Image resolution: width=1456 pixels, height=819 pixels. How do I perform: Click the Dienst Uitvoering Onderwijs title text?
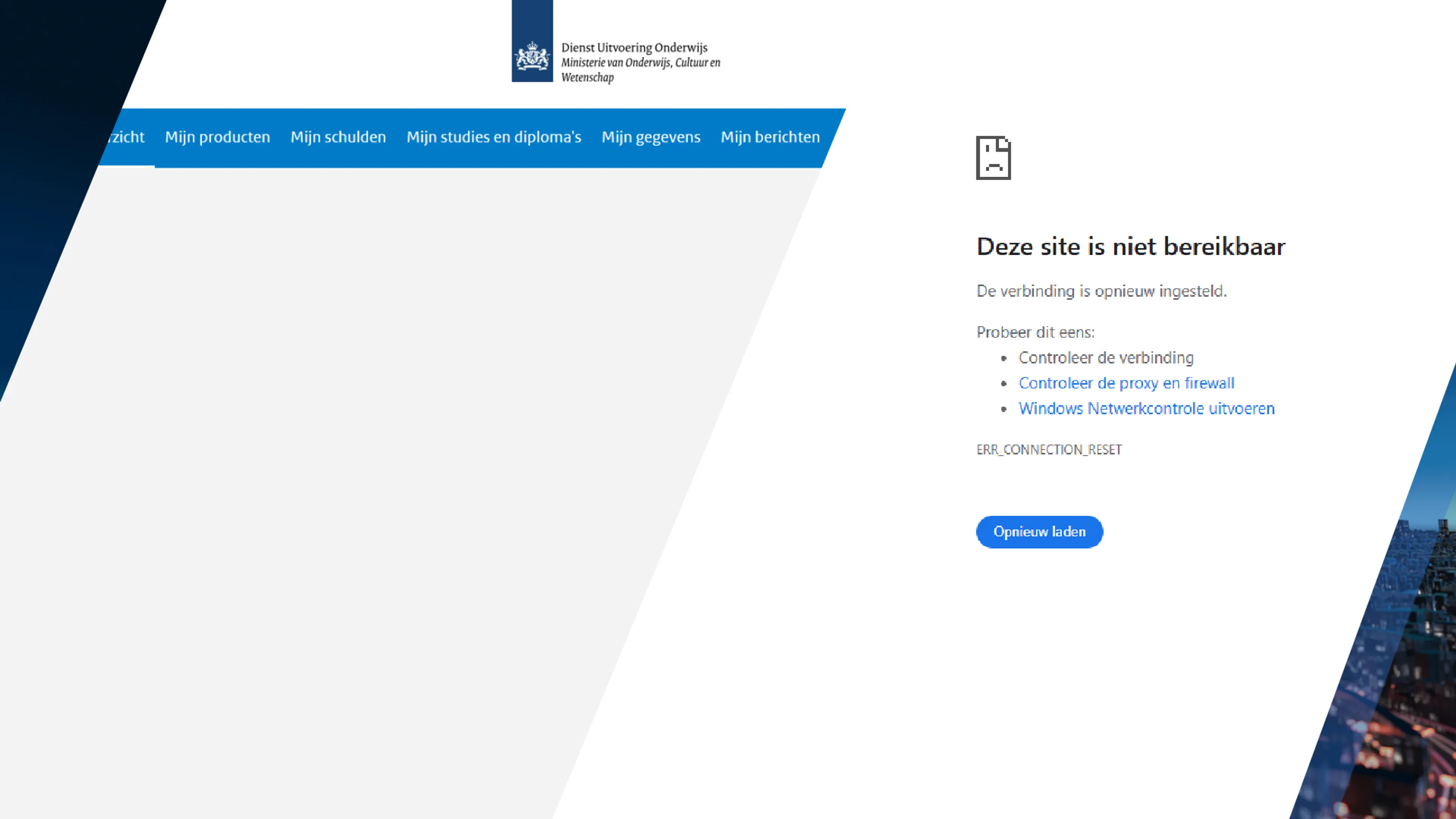click(x=634, y=47)
